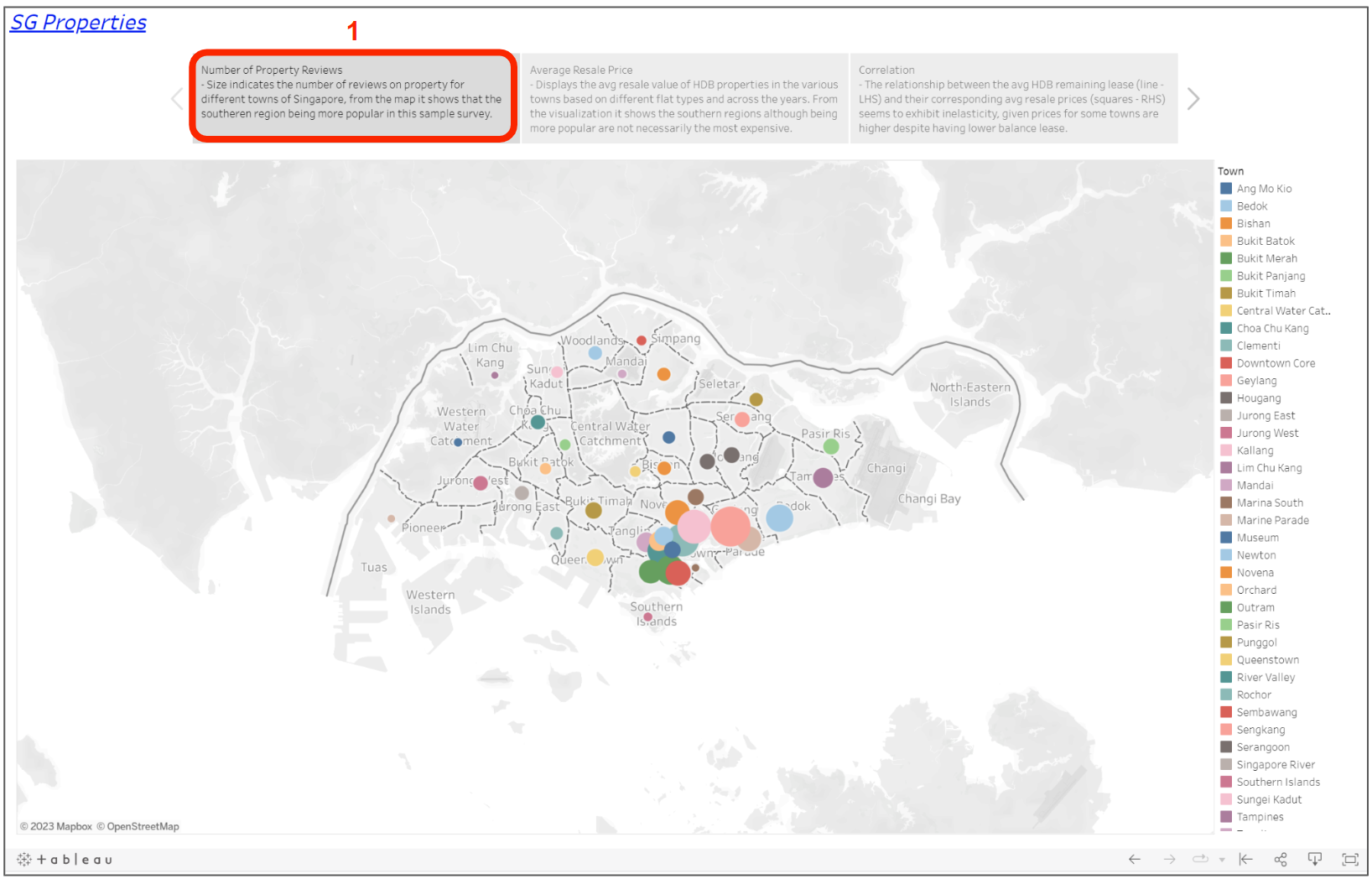
Task: Select Queenstown in the Town legend
Action: coord(1267,660)
